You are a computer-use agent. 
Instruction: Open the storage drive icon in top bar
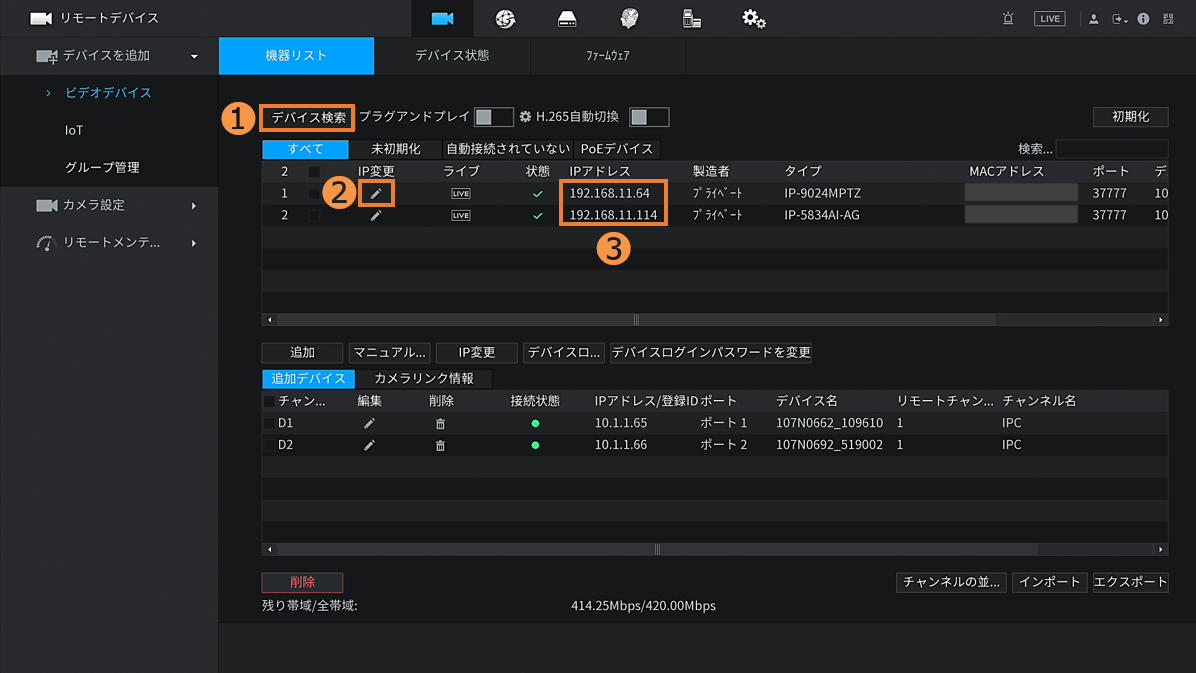tap(567, 19)
